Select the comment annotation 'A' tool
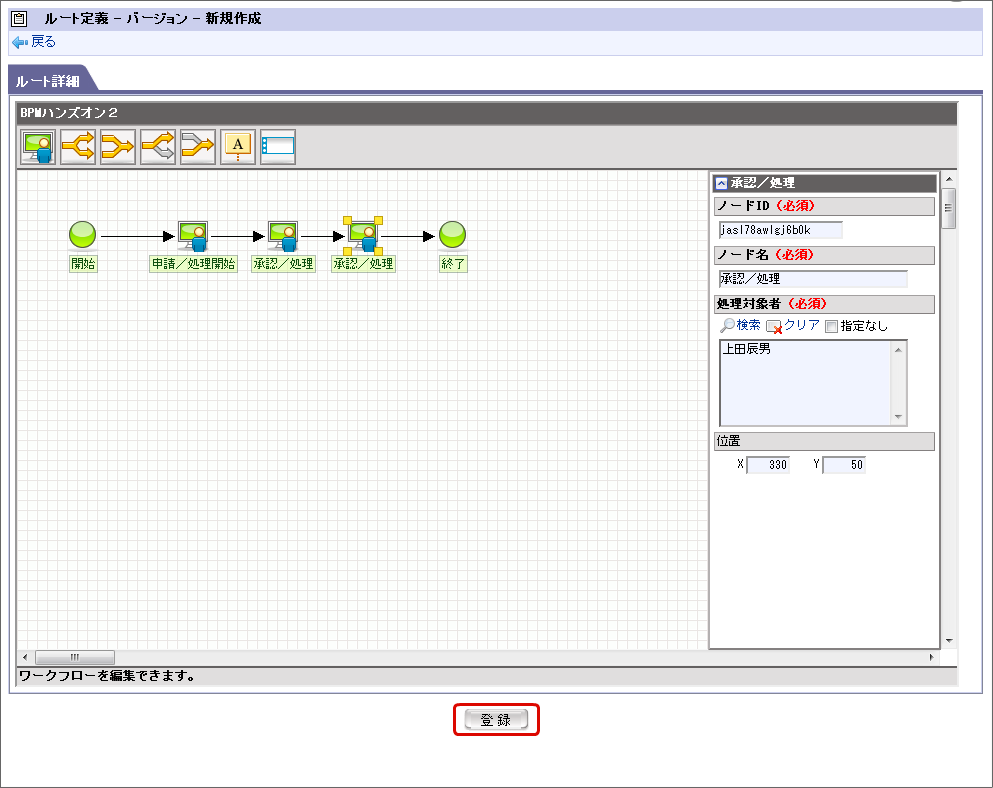The height and width of the screenshot is (788, 993). point(237,147)
